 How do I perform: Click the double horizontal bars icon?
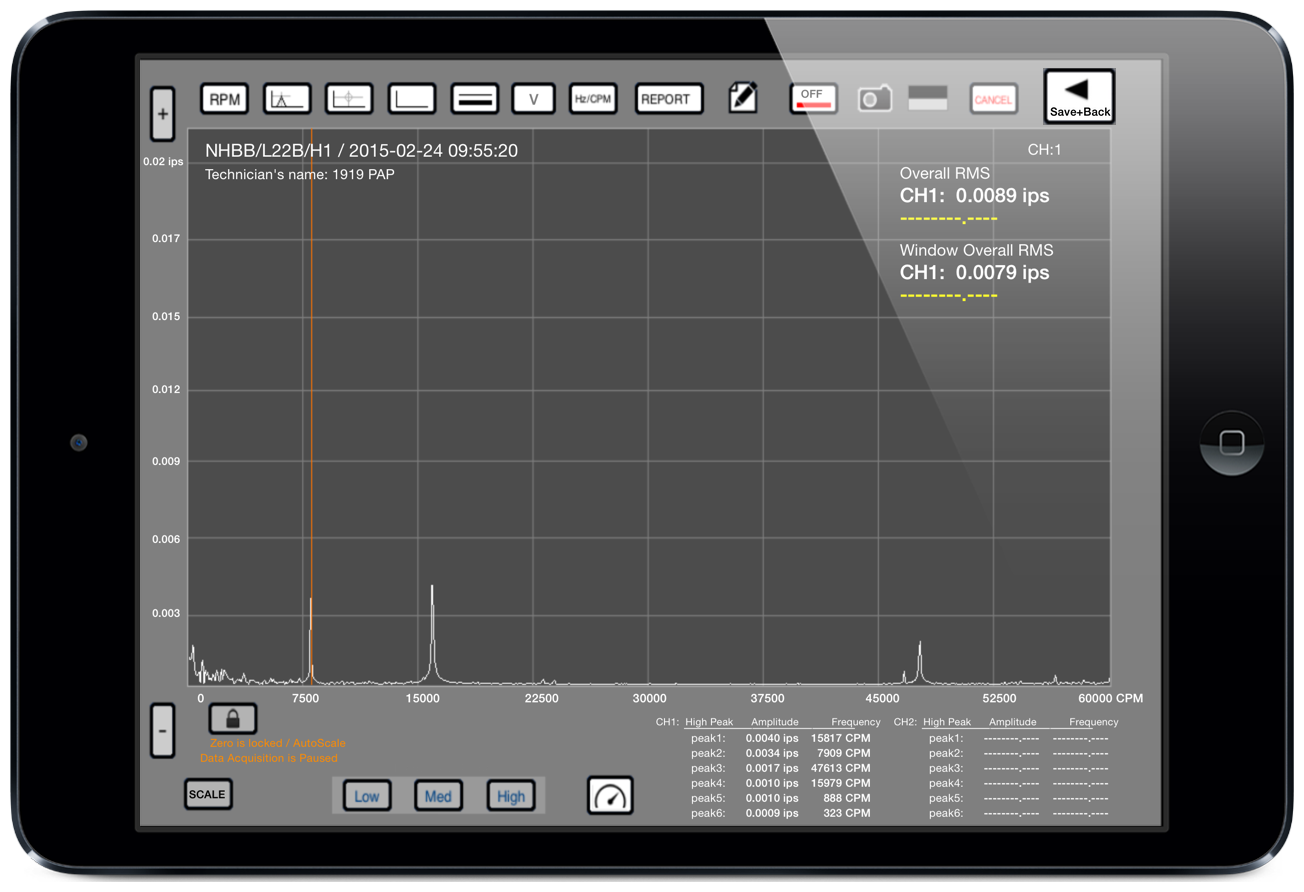pyautogui.click(x=474, y=99)
